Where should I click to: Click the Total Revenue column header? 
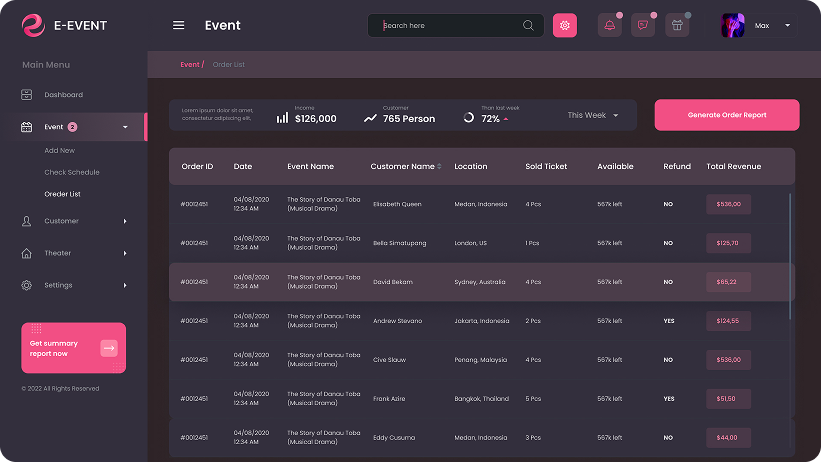734,167
